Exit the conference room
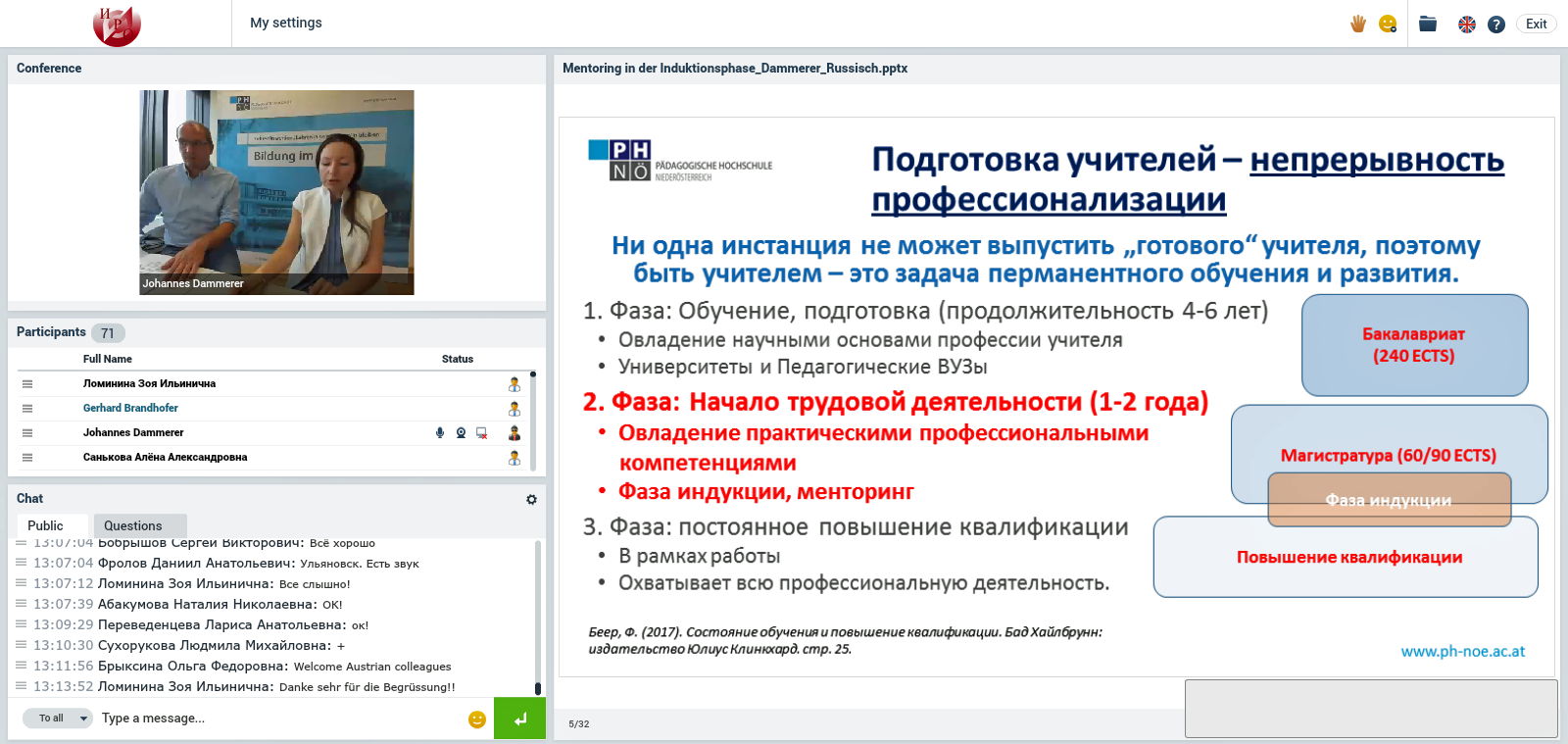This screenshot has width=1568, height=744. (x=1537, y=24)
